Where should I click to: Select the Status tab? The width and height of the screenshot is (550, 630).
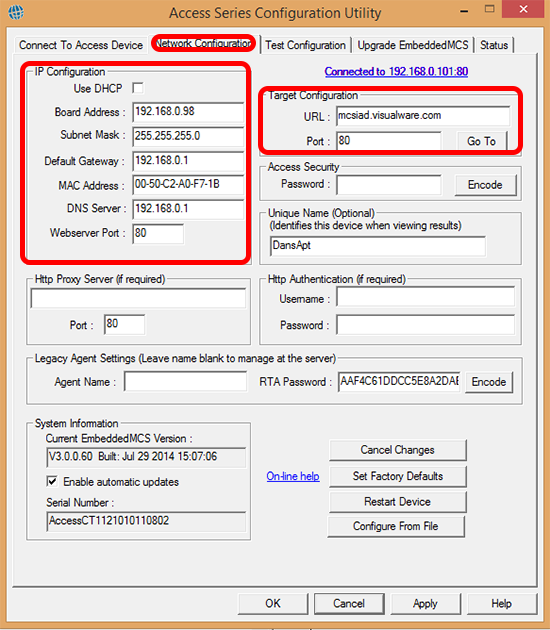[x=494, y=45]
